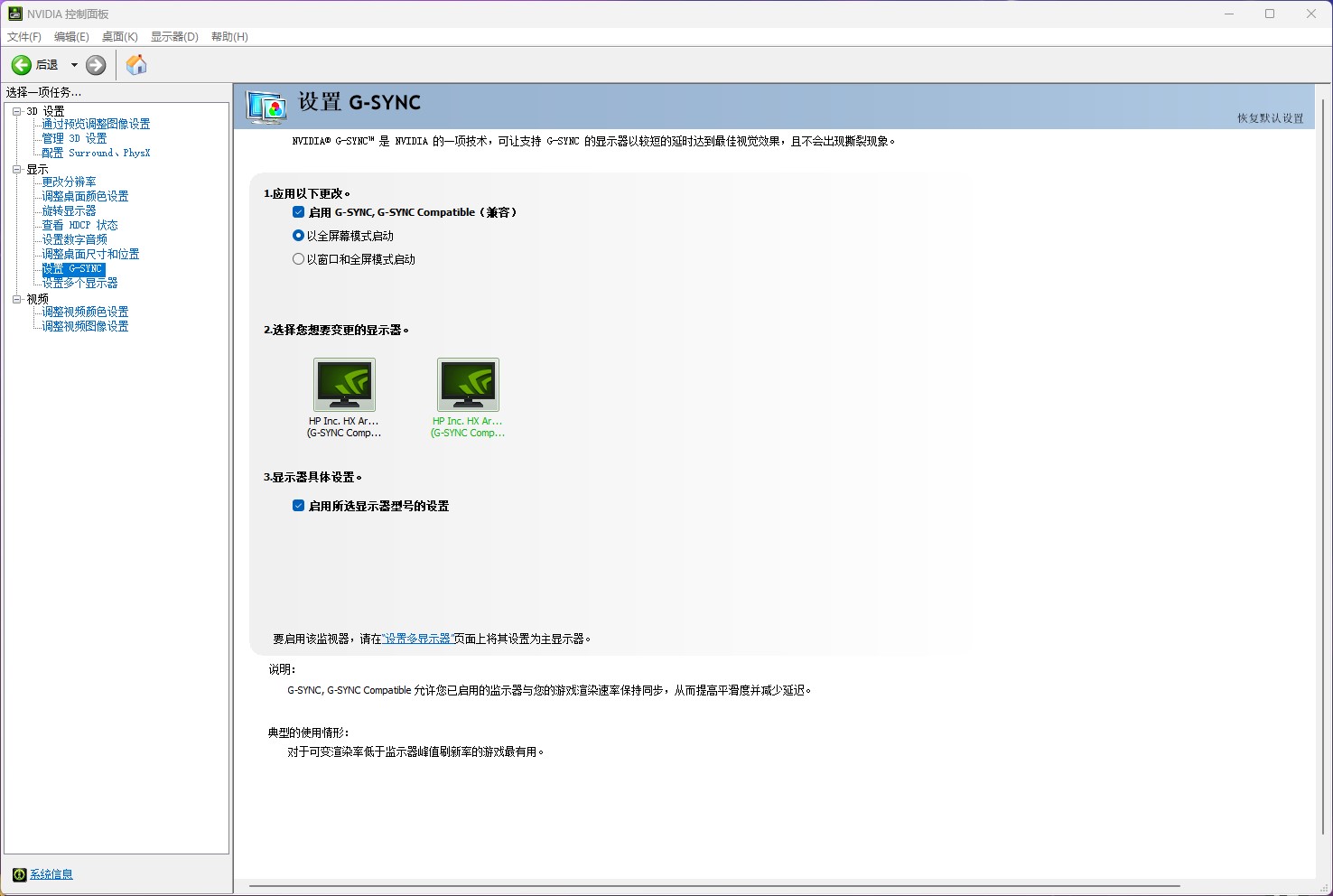The image size is (1333, 896).
Task: Select 调整桌面尺寸和位置 in the tree
Action: (x=90, y=255)
